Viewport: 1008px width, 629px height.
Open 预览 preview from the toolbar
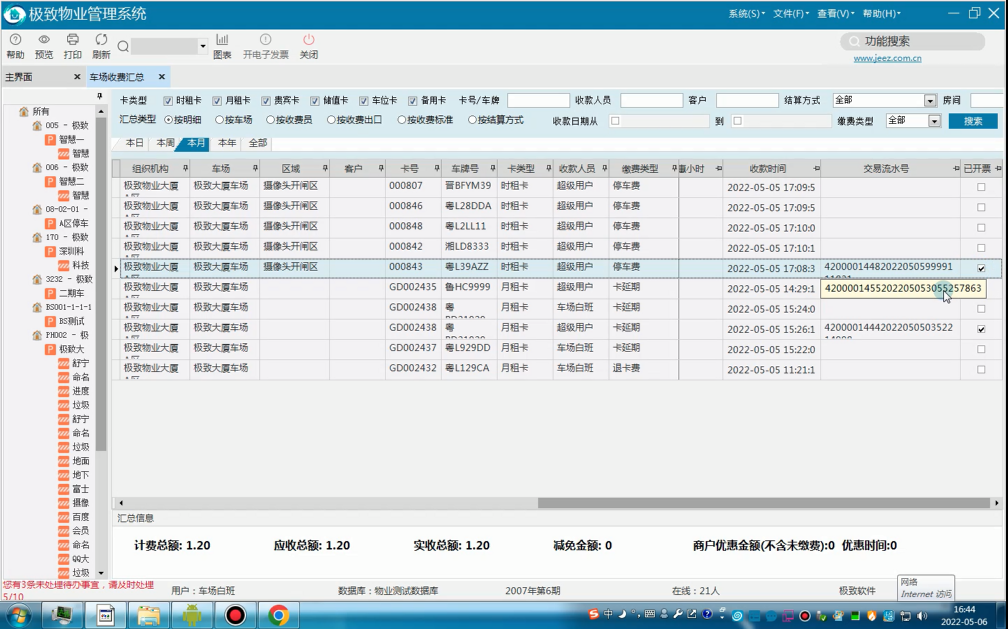(44, 40)
